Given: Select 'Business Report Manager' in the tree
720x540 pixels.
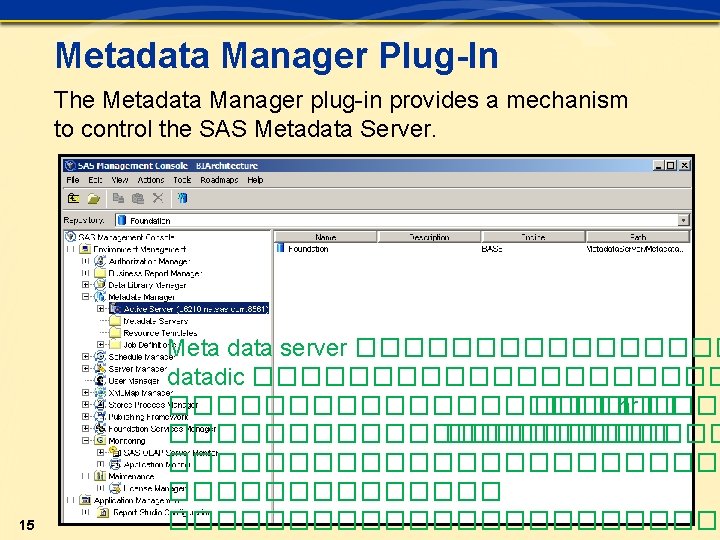Looking at the screenshot, I should [155, 273].
